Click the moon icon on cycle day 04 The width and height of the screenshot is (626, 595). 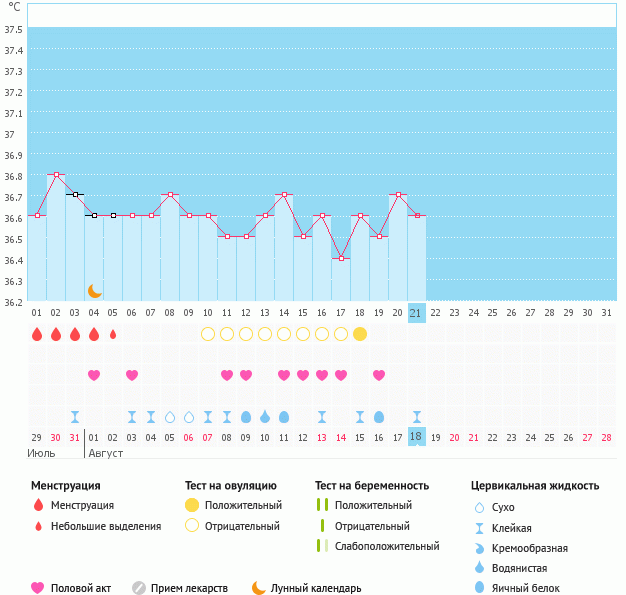pos(94,291)
